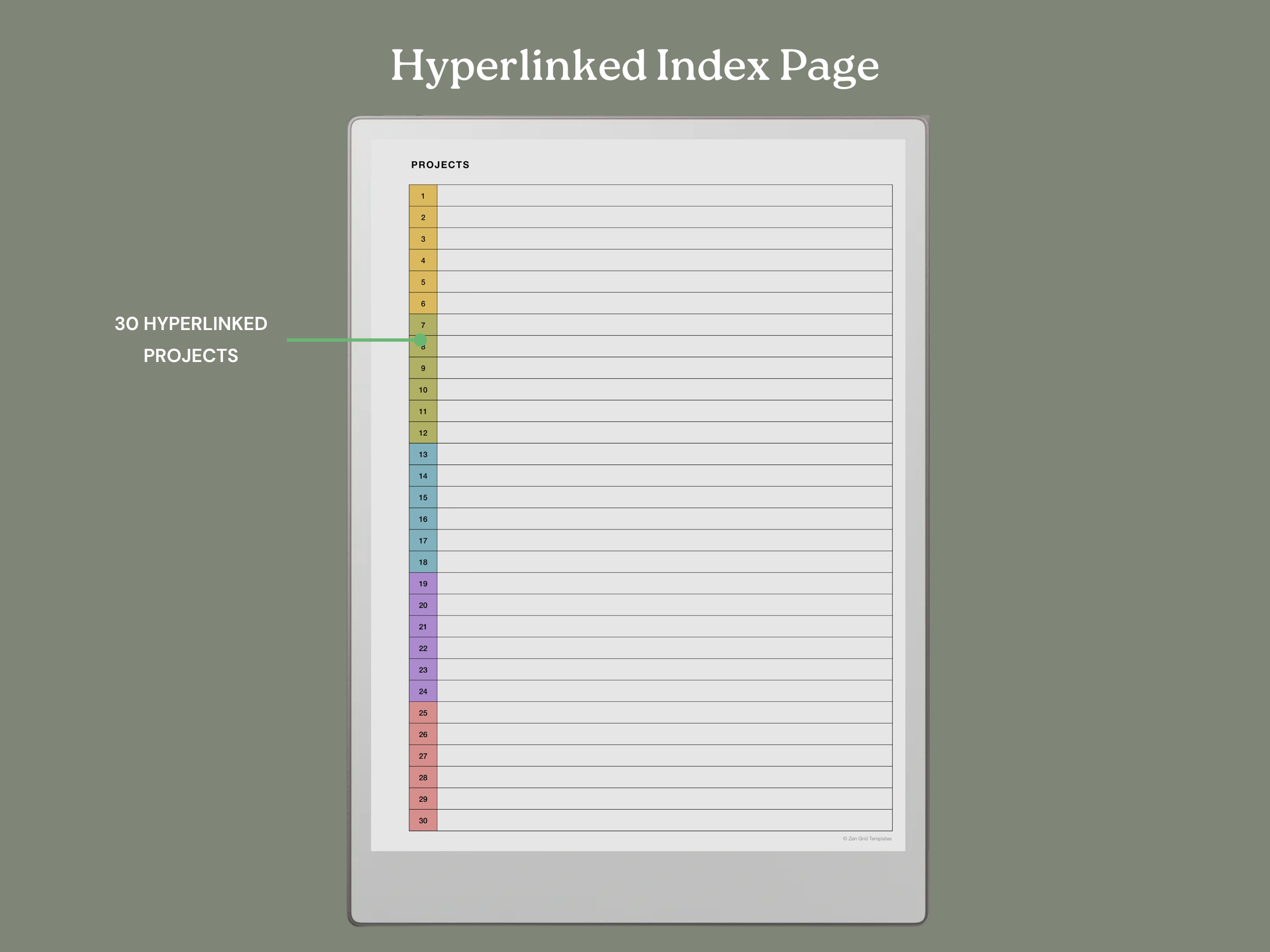
Task: Jump to project 24
Action: point(423,691)
